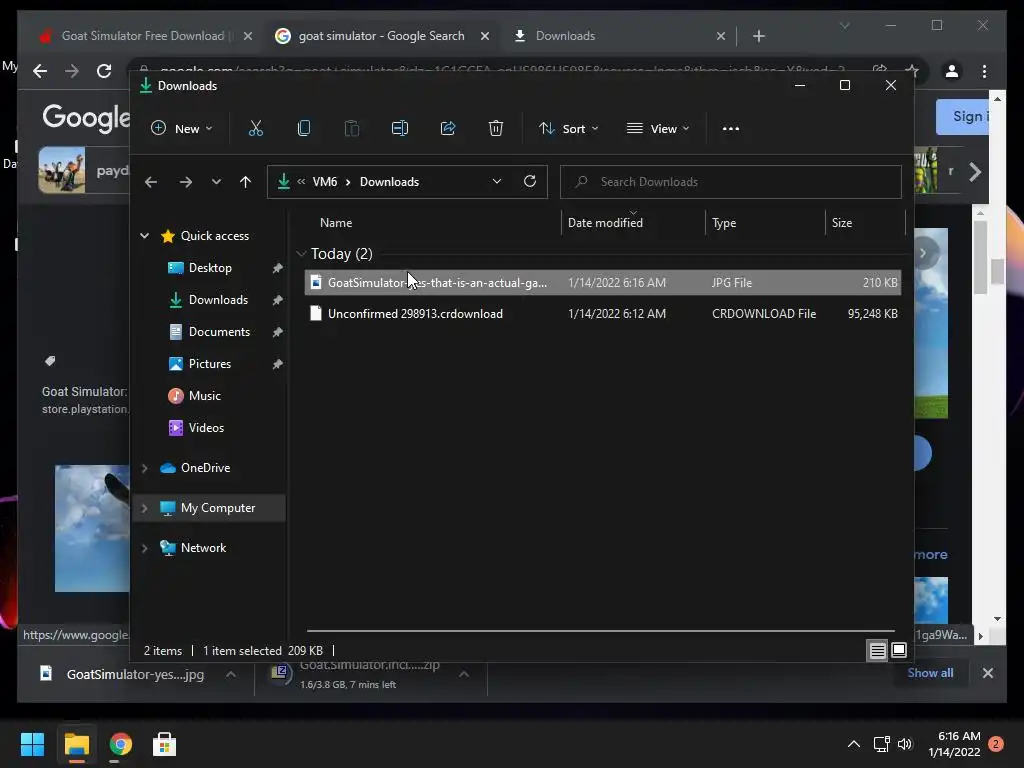This screenshot has width=1024, height=768.
Task: Go back in File Explorer navigation
Action: (151, 182)
